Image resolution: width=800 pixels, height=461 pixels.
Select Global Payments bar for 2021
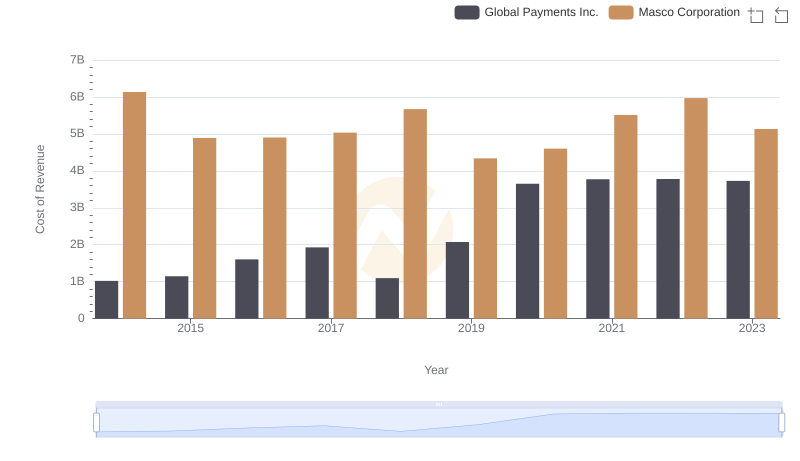(x=597, y=249)
